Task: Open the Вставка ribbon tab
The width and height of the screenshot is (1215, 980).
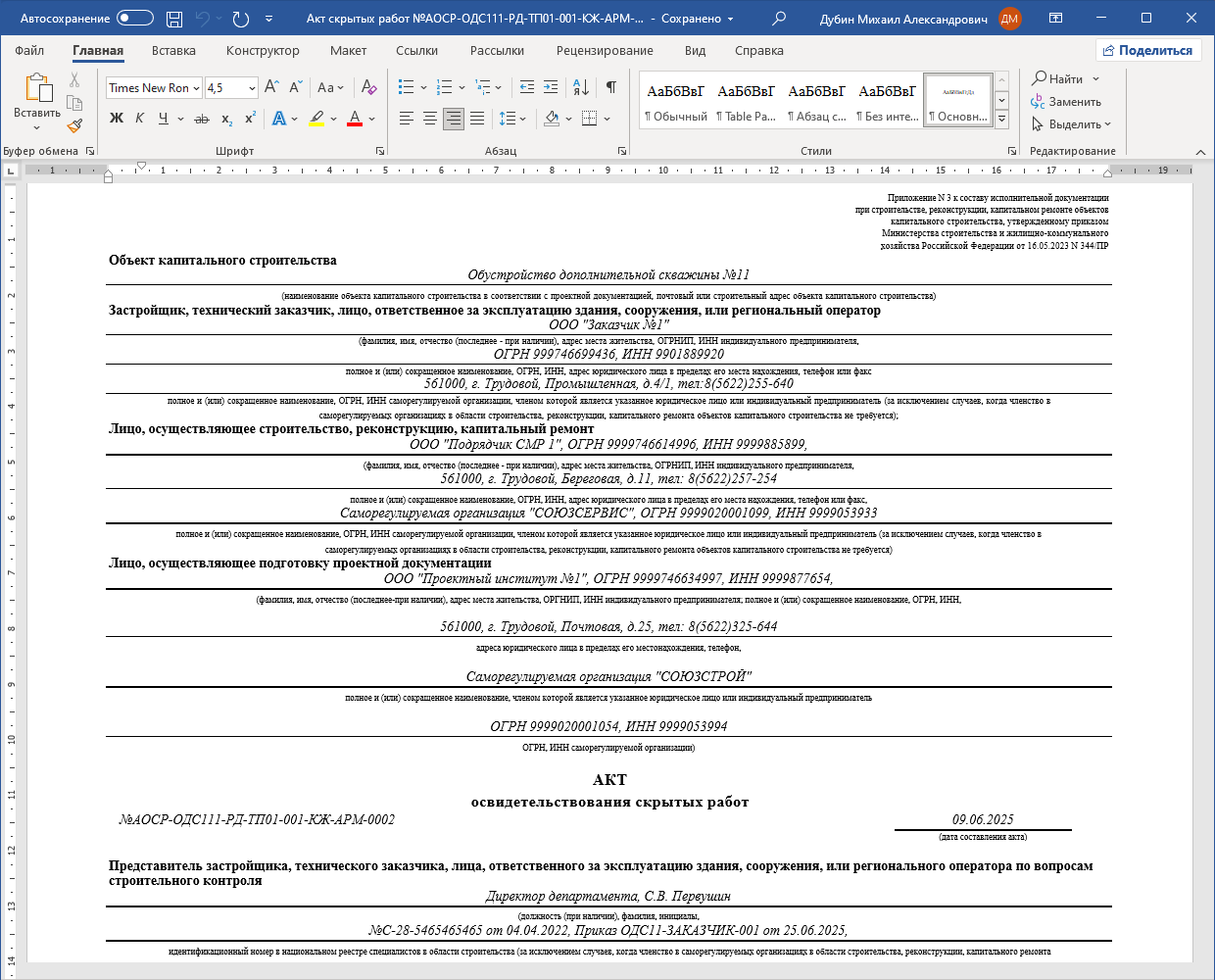Action: [173, 51]
